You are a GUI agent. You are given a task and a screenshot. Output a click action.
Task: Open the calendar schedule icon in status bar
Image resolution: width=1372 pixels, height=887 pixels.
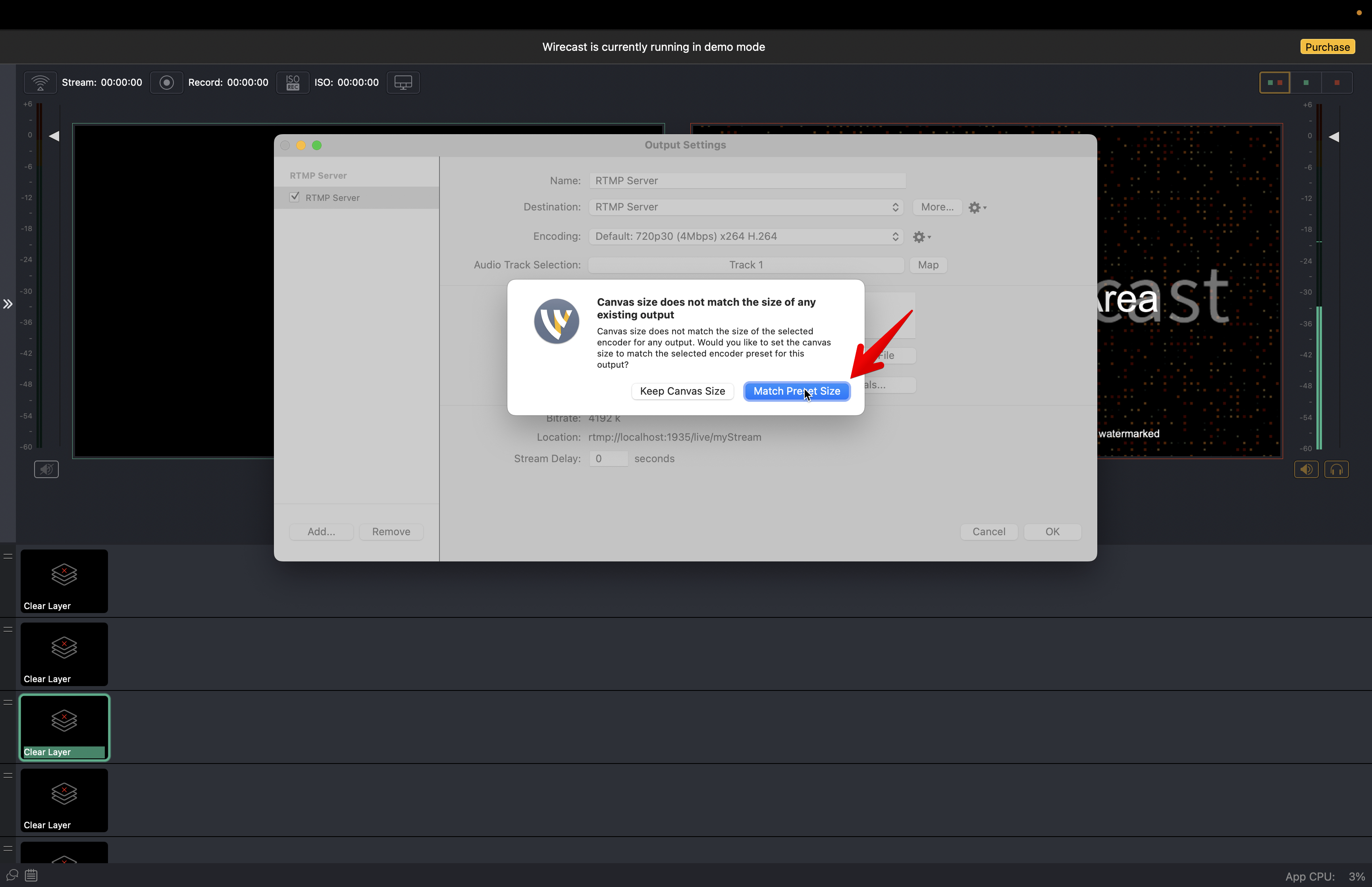click(32, 875)
